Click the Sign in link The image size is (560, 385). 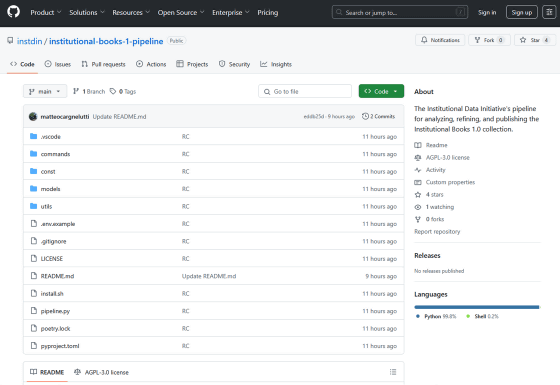click(x=487, y=12)
